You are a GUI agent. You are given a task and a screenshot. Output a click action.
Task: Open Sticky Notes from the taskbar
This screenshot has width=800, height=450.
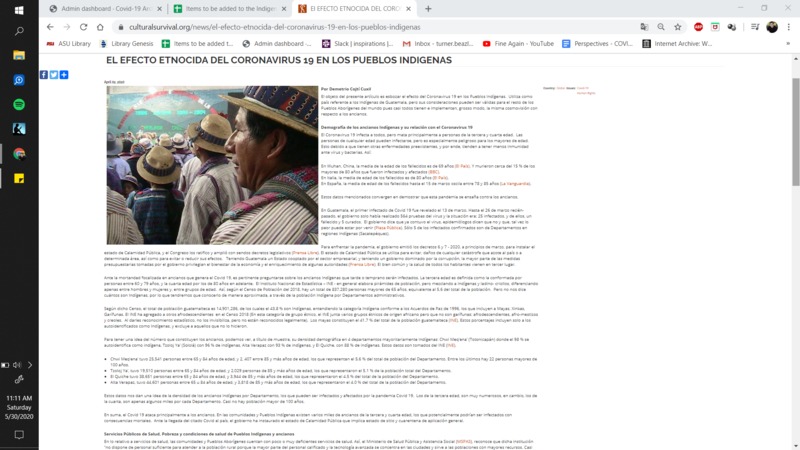19,178
